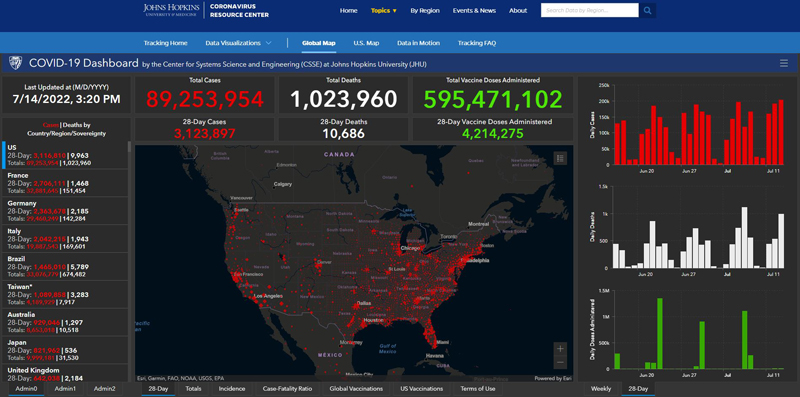Screen dimensions: 800x397
Task: Click the JHU shield dashboard icon
Action: point(15,63)
